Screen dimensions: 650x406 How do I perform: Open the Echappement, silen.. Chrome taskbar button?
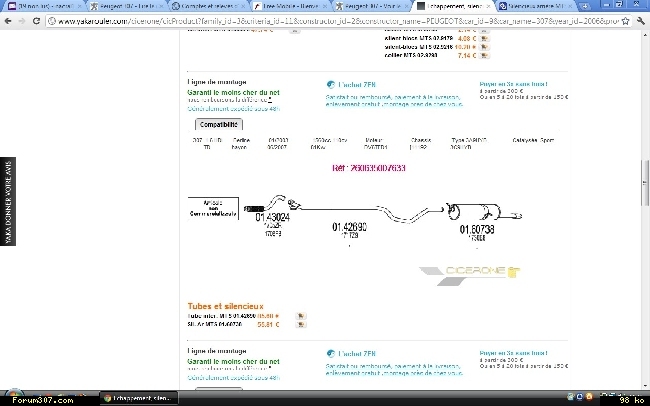click(139, 398)
